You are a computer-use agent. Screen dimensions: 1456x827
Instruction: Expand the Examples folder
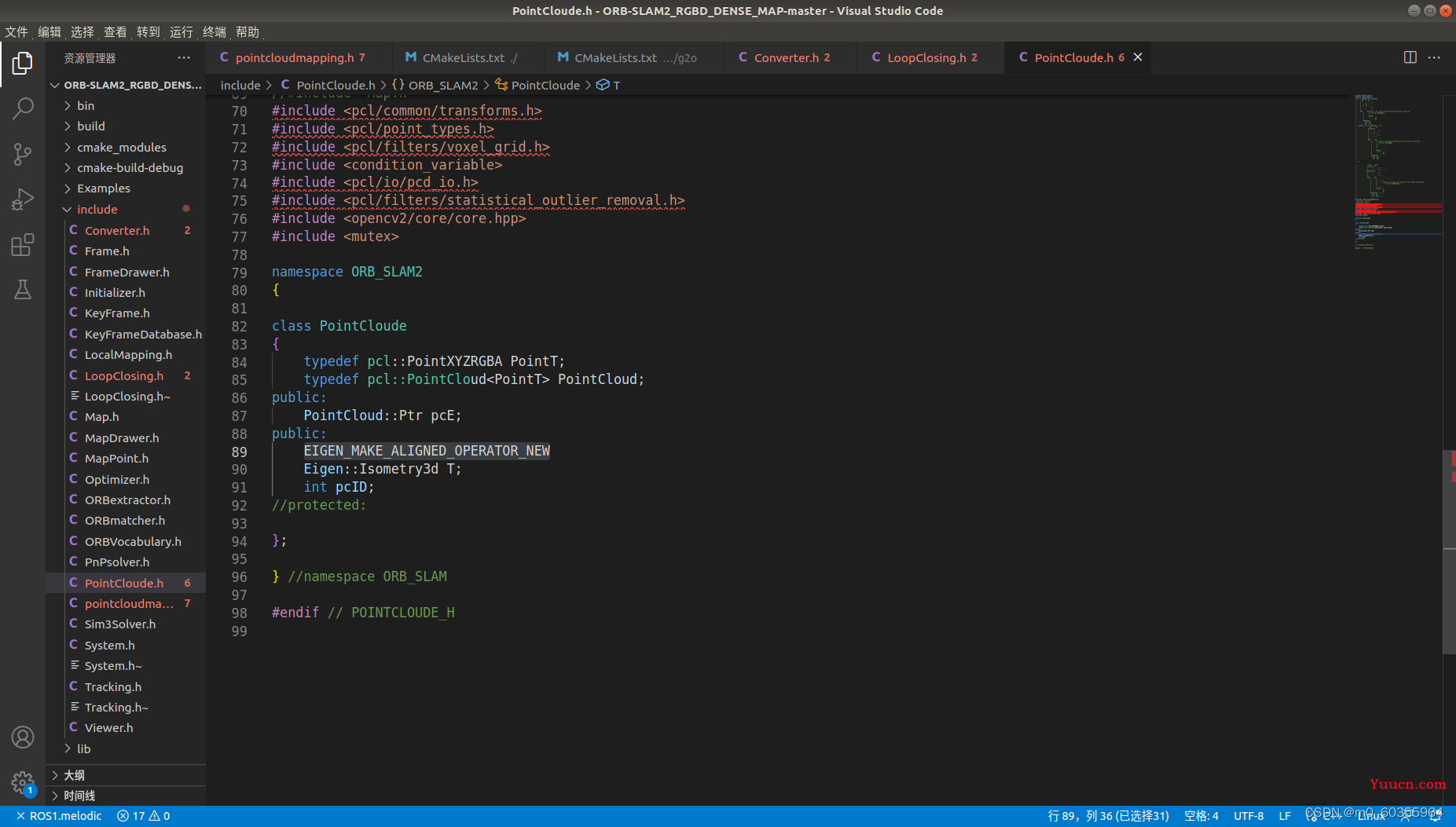(126, 188)
